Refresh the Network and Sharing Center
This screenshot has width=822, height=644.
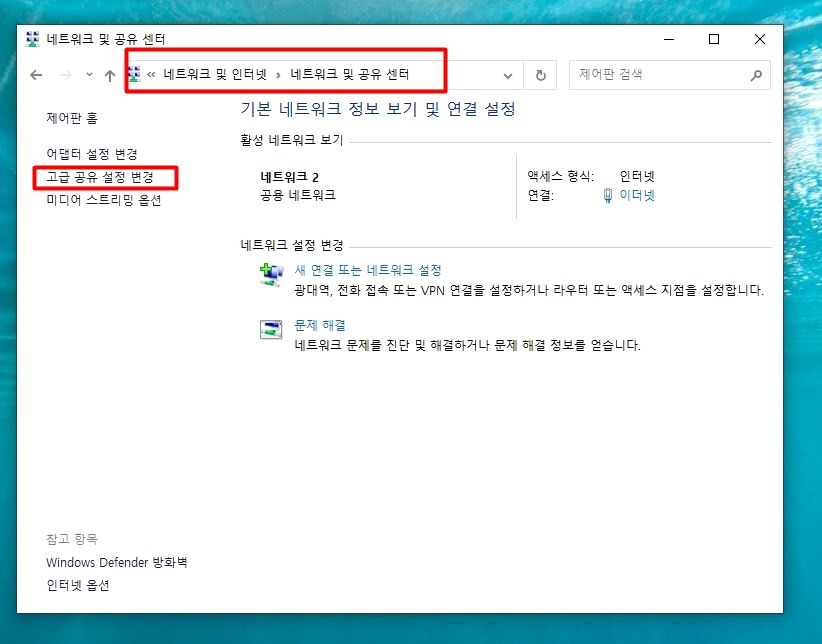[540, 76]
